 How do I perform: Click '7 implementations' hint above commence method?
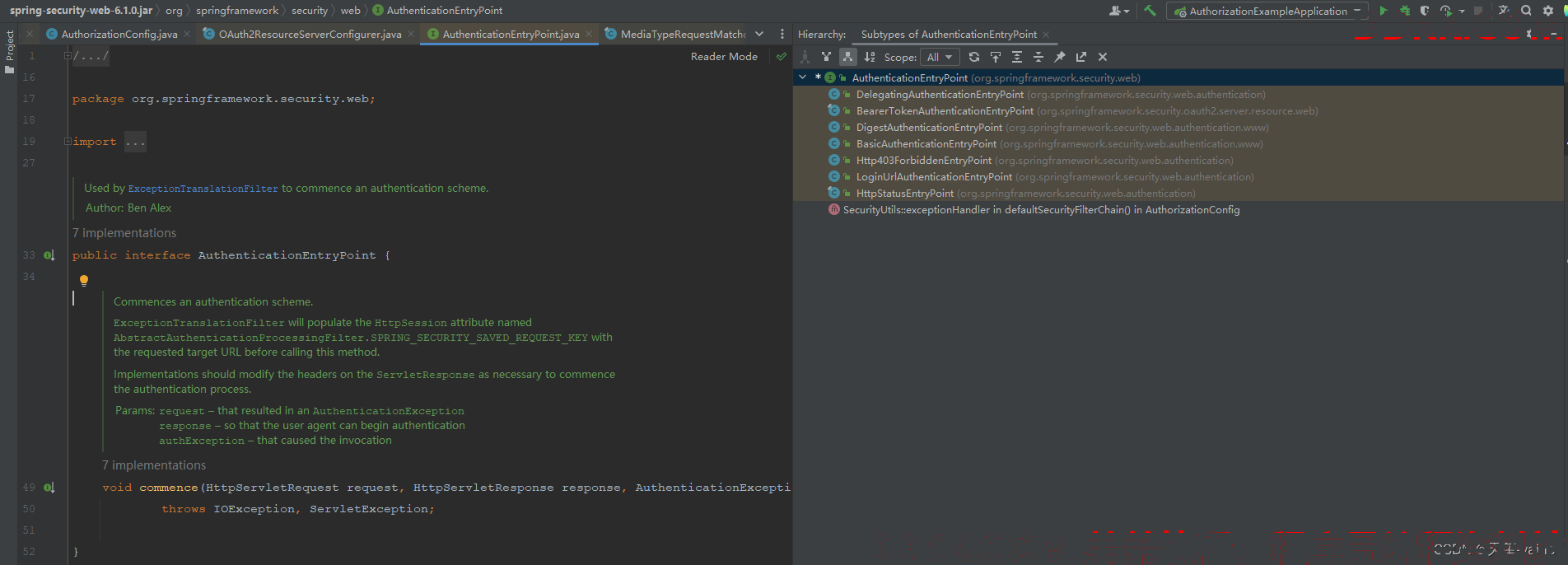(x=154, y=465)
